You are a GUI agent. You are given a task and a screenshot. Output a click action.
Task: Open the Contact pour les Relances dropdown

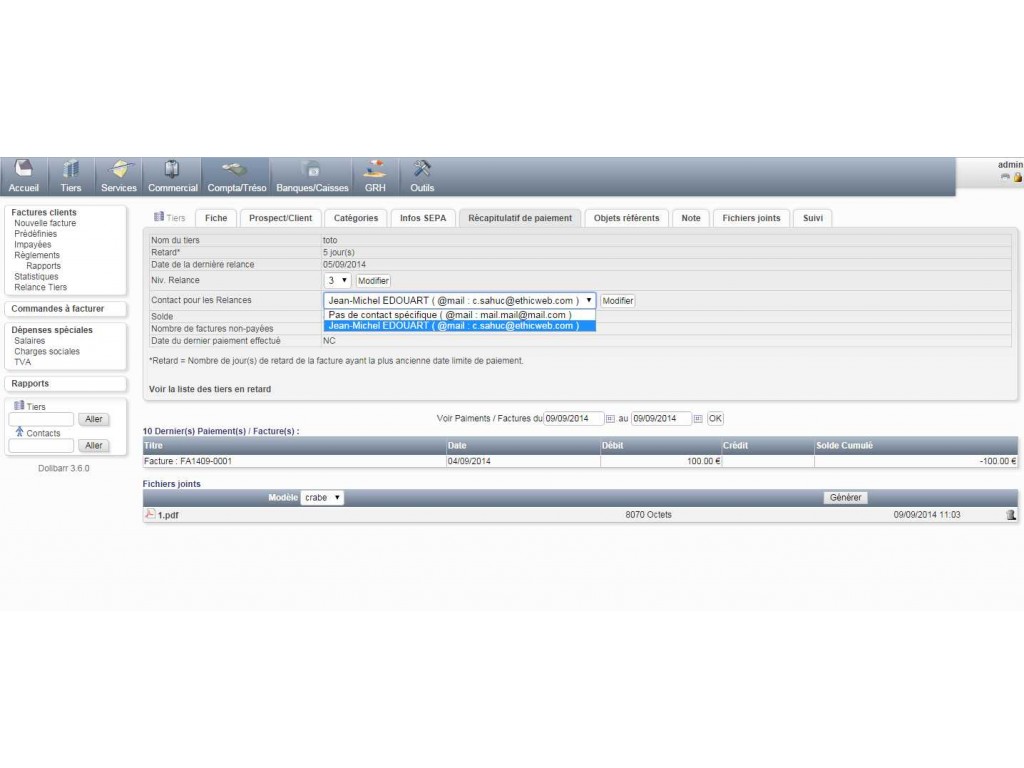[x=460, y=300]
